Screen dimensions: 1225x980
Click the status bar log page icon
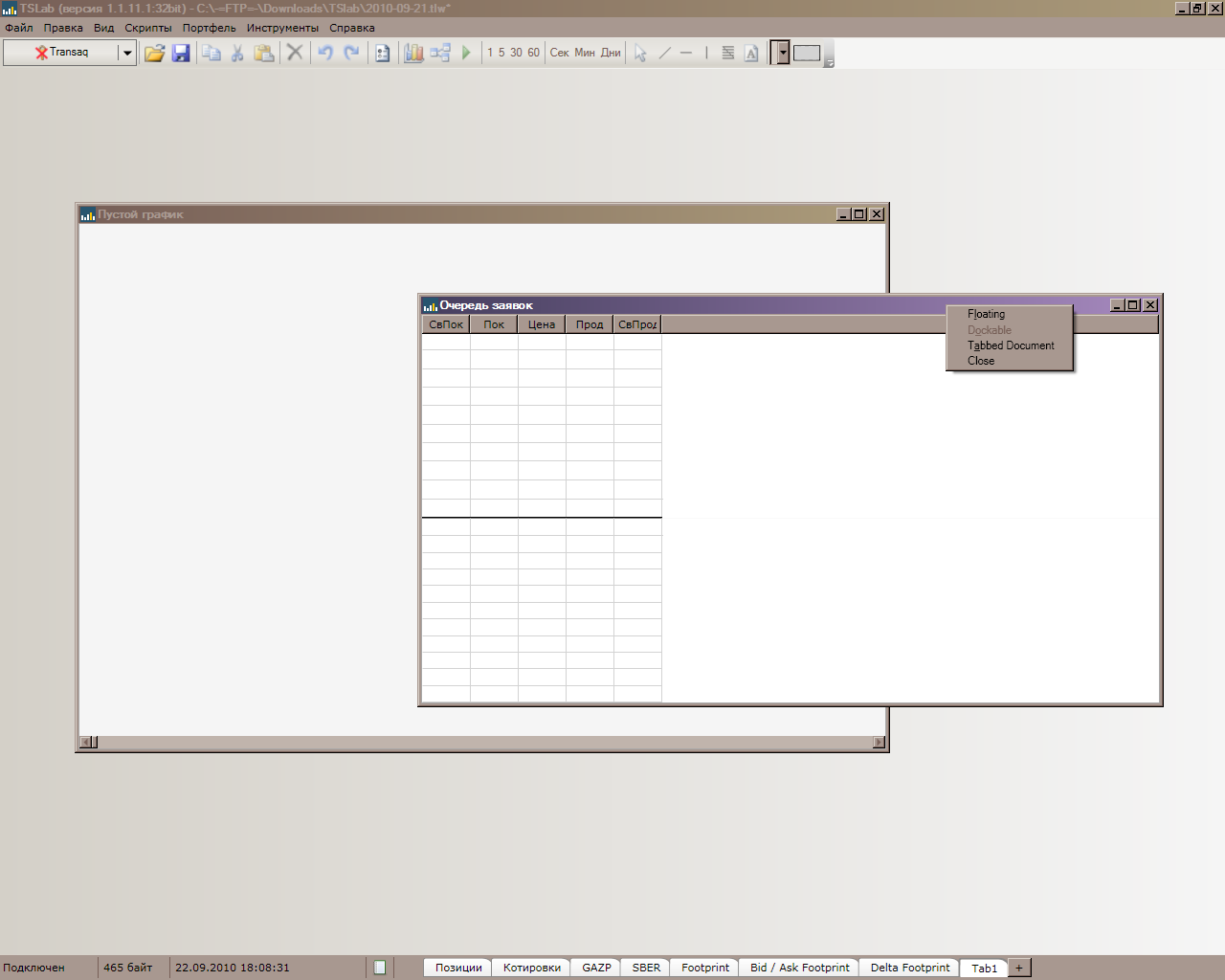click(x=380, y=968)
